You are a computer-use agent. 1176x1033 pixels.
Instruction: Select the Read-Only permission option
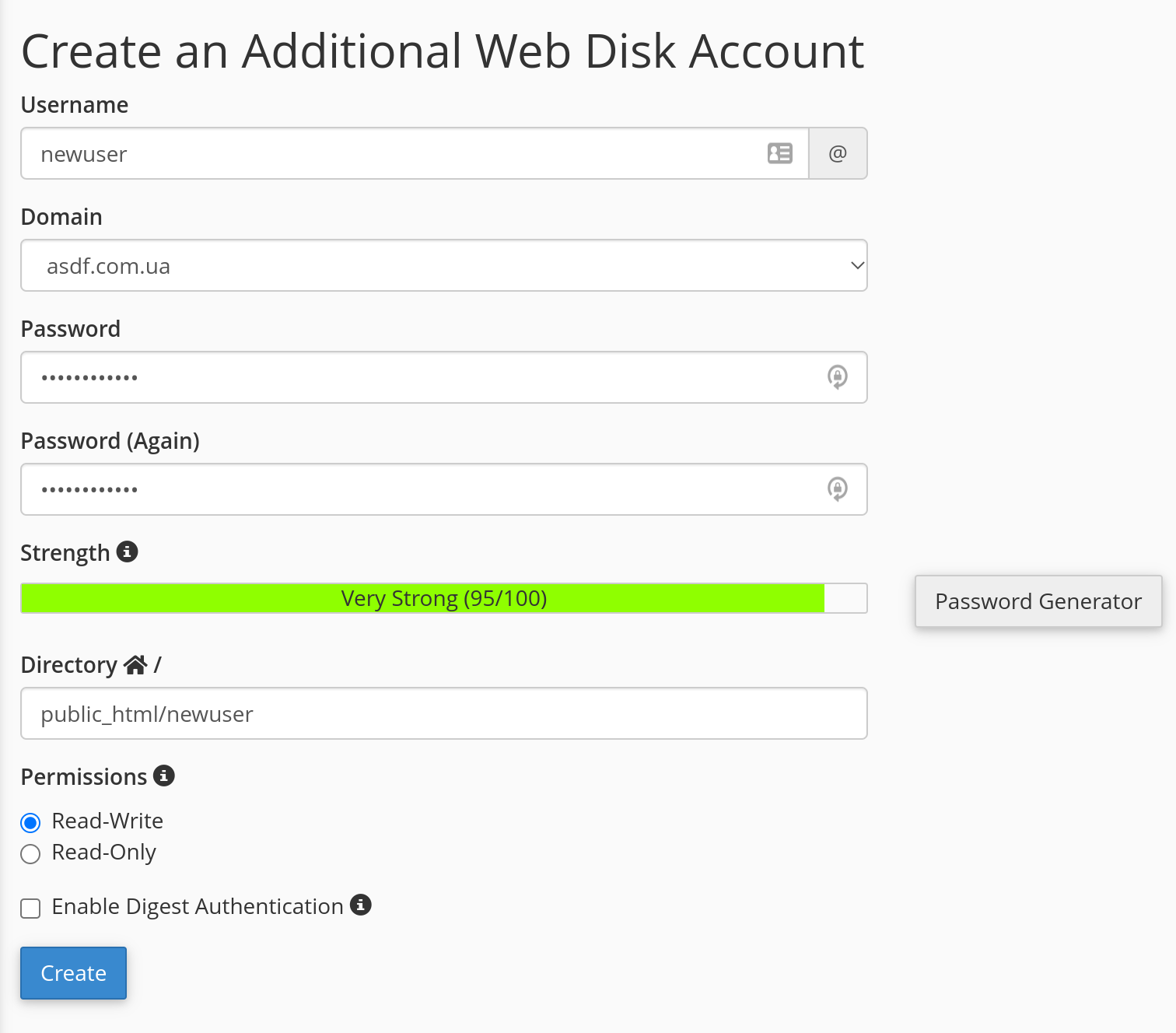(30, 854)
